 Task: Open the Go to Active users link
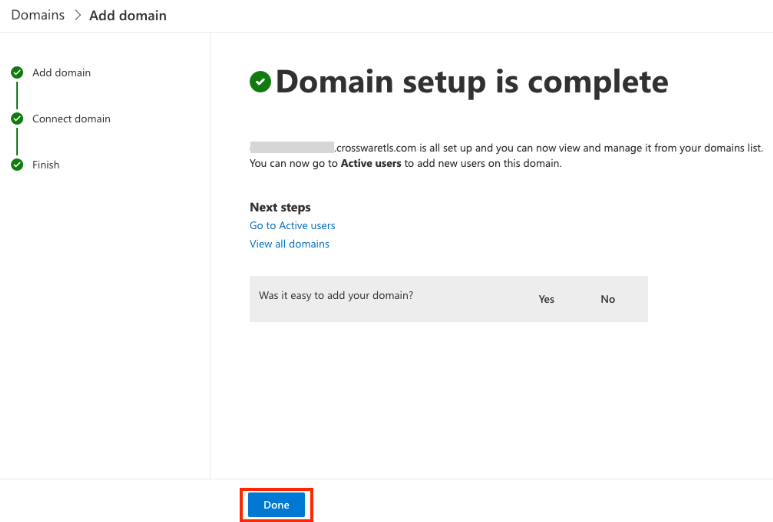(x=292, y=226)
